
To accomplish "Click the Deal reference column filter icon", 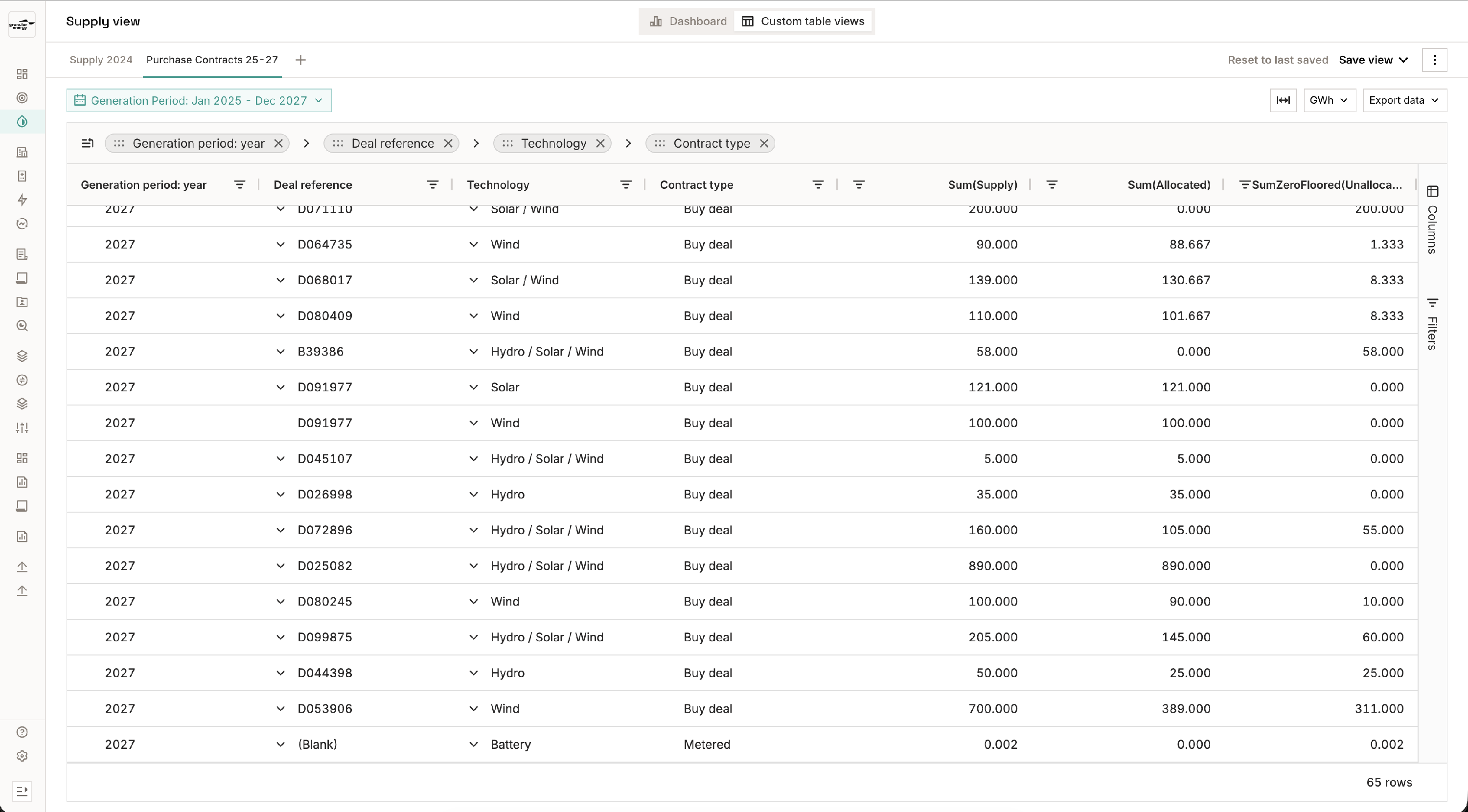I will point(433,184).
